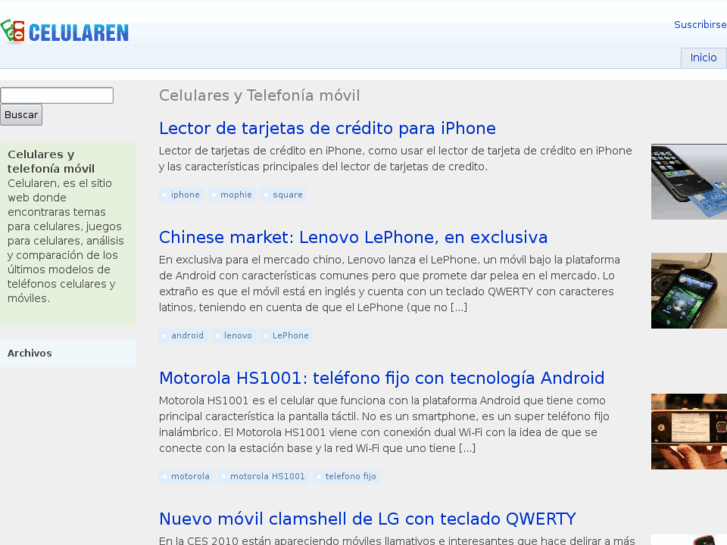Viewport: 727px width, 545px height.
Task: Select the motorola tag
Action: [186, 476]
